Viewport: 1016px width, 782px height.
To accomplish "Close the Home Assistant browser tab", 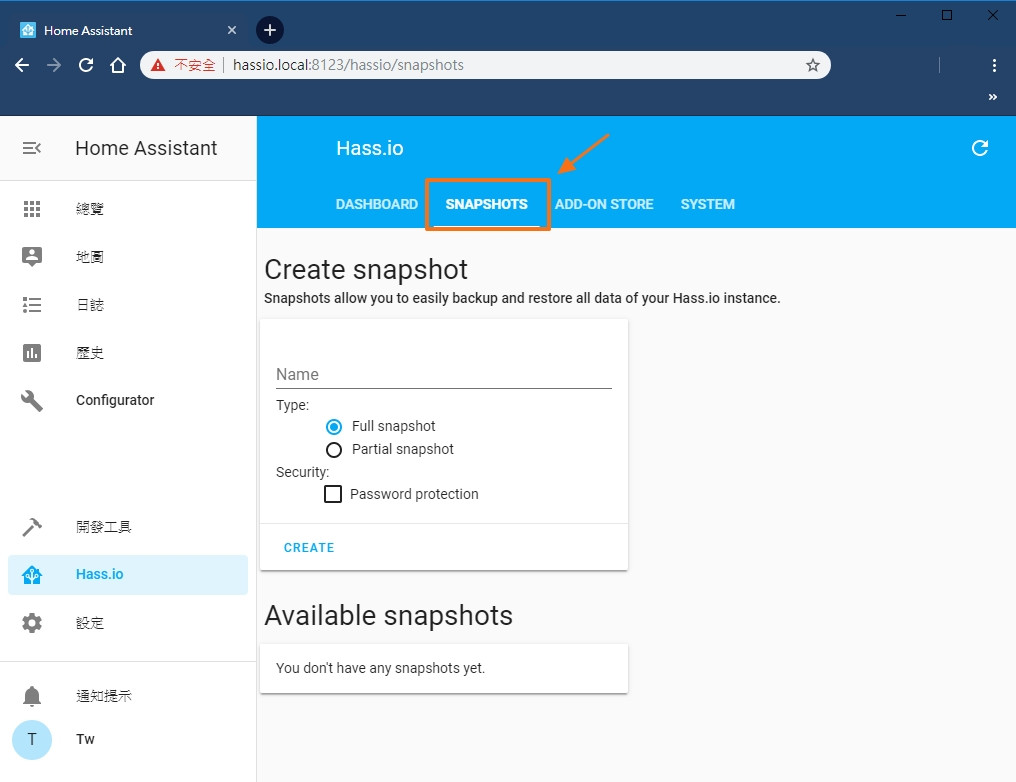I will 232,30.
